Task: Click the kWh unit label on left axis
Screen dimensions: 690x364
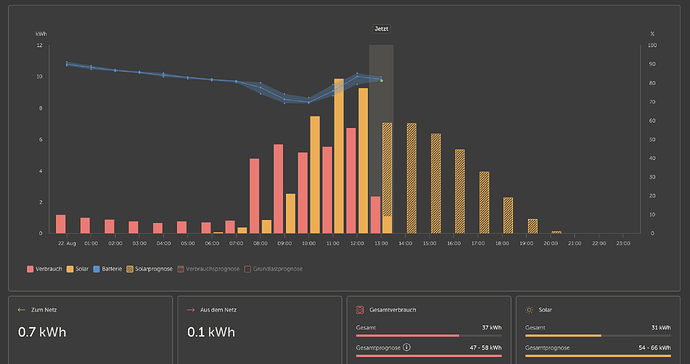Action: coord(41,34)
